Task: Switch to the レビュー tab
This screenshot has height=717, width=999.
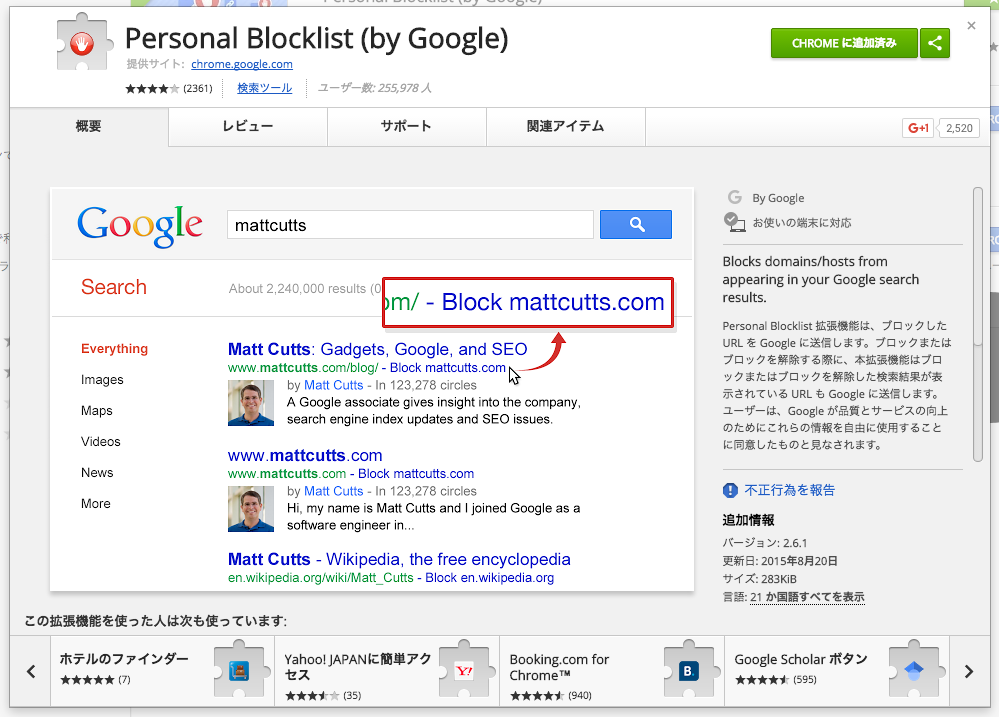Action: click(248, 126)
